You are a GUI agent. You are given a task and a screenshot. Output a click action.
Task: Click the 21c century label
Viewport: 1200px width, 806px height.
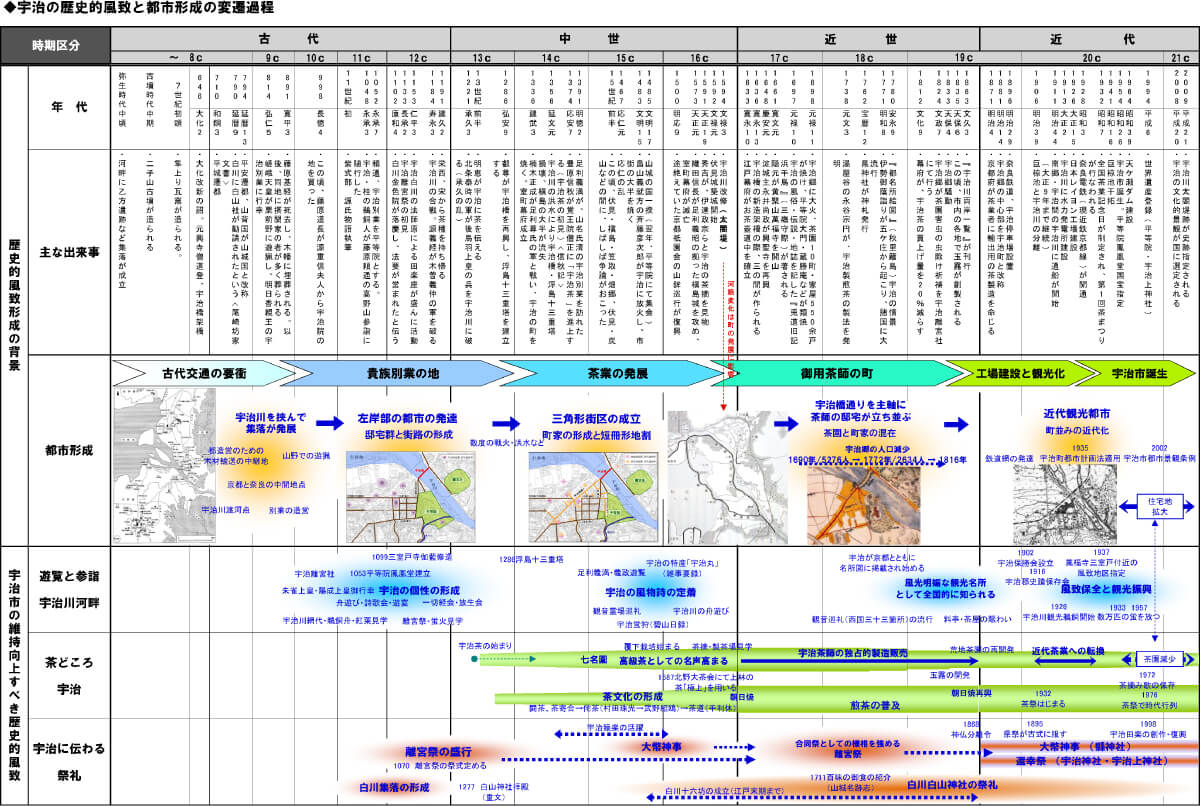pyautogui.click(x=1180, y=58)
